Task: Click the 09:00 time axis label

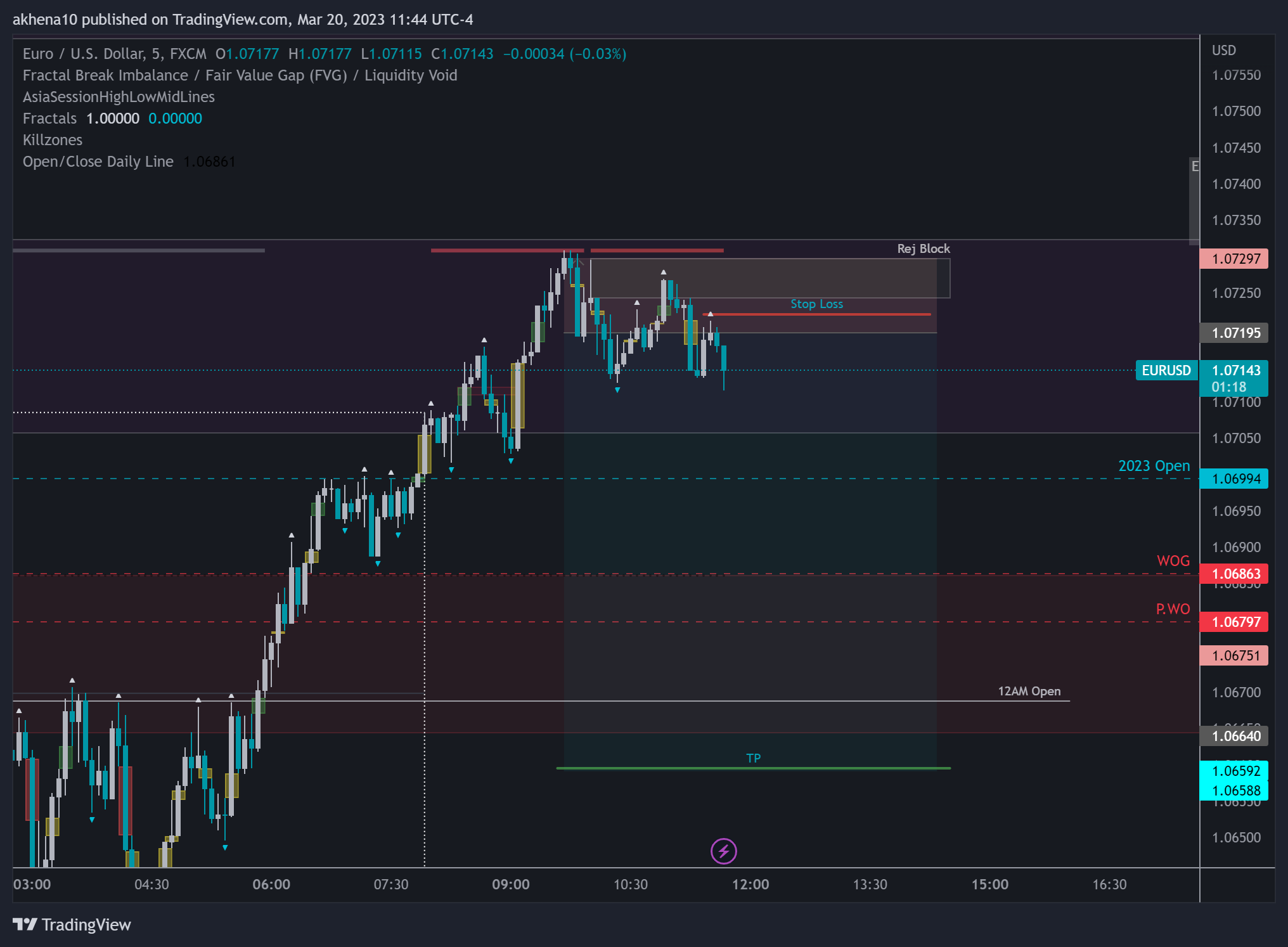Action: tap(511, 884)
